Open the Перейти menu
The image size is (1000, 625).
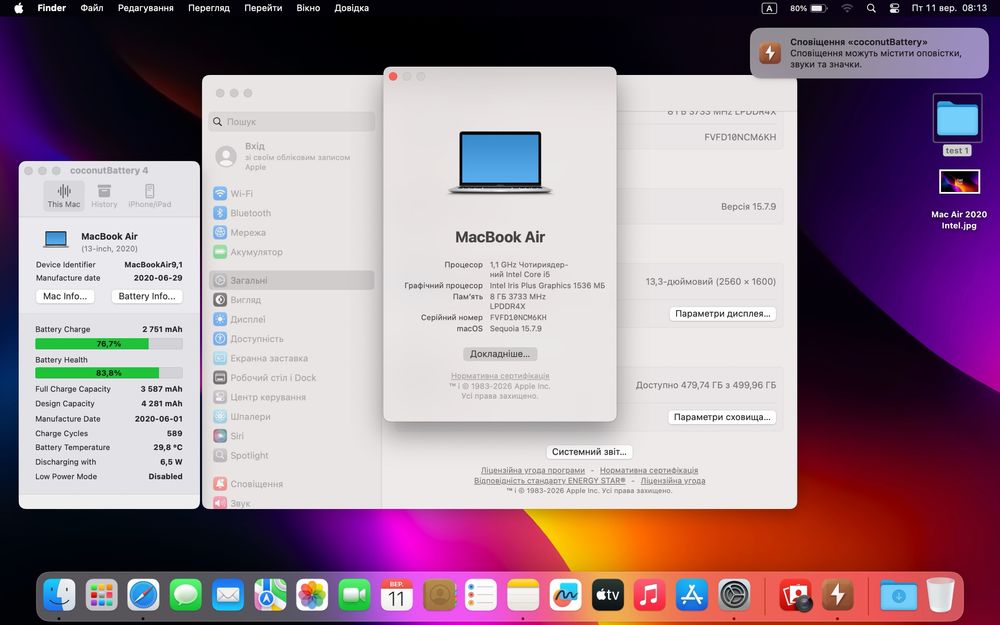point(263,8)
